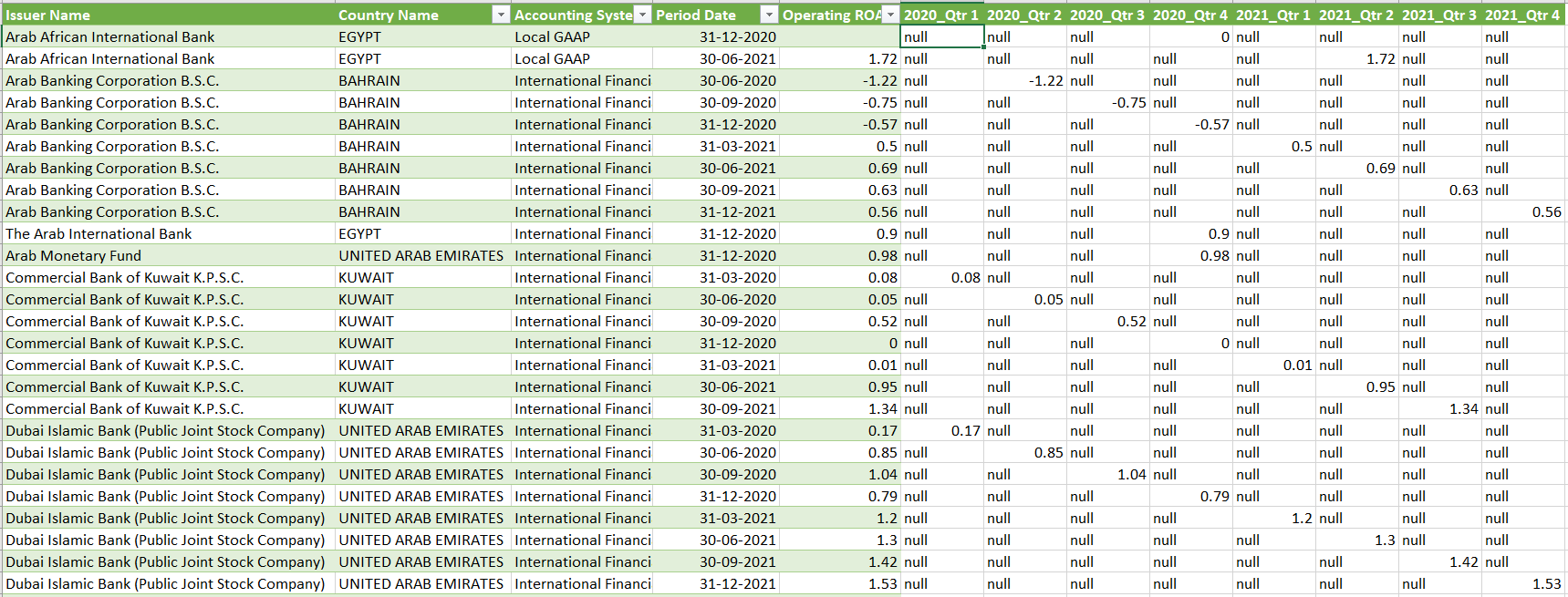The width and height of the screenshot is (1568, 597).
Task: Select the 2021_Qtr 2 column header
Action: (x=1357, y=15)
